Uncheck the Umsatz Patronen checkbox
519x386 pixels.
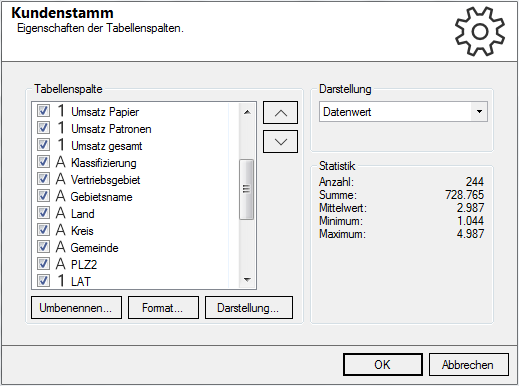tap(43, 128)
